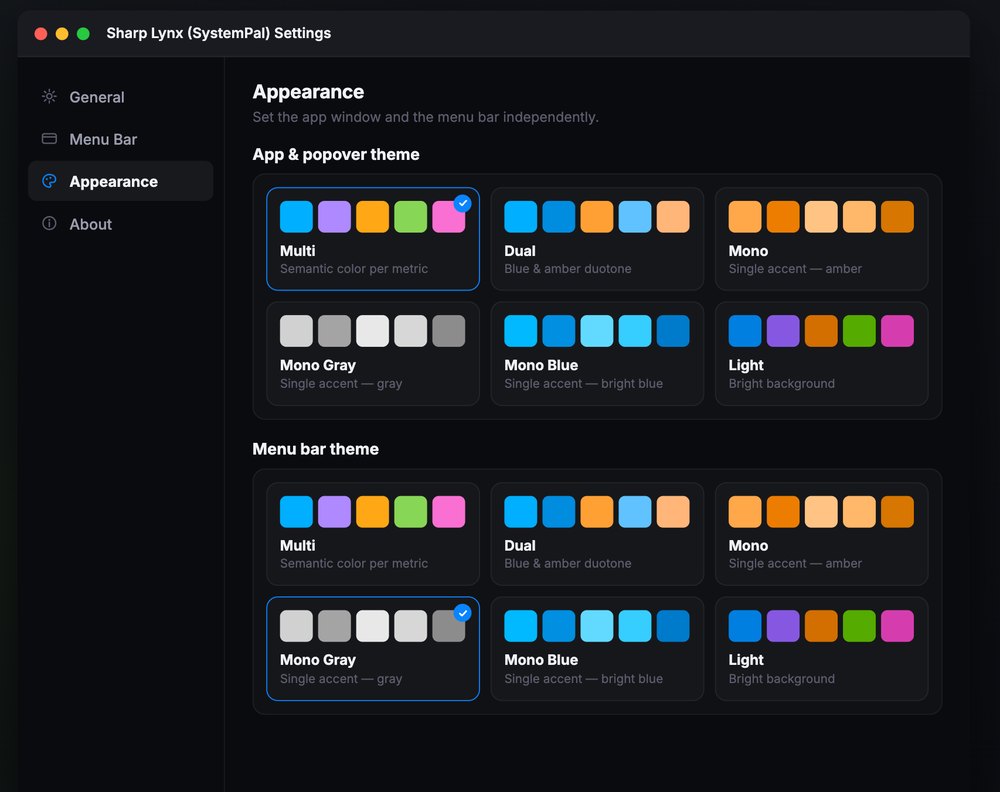Choose Dual for App & popover theme
1000x792 pixels.
coord(597,238)
